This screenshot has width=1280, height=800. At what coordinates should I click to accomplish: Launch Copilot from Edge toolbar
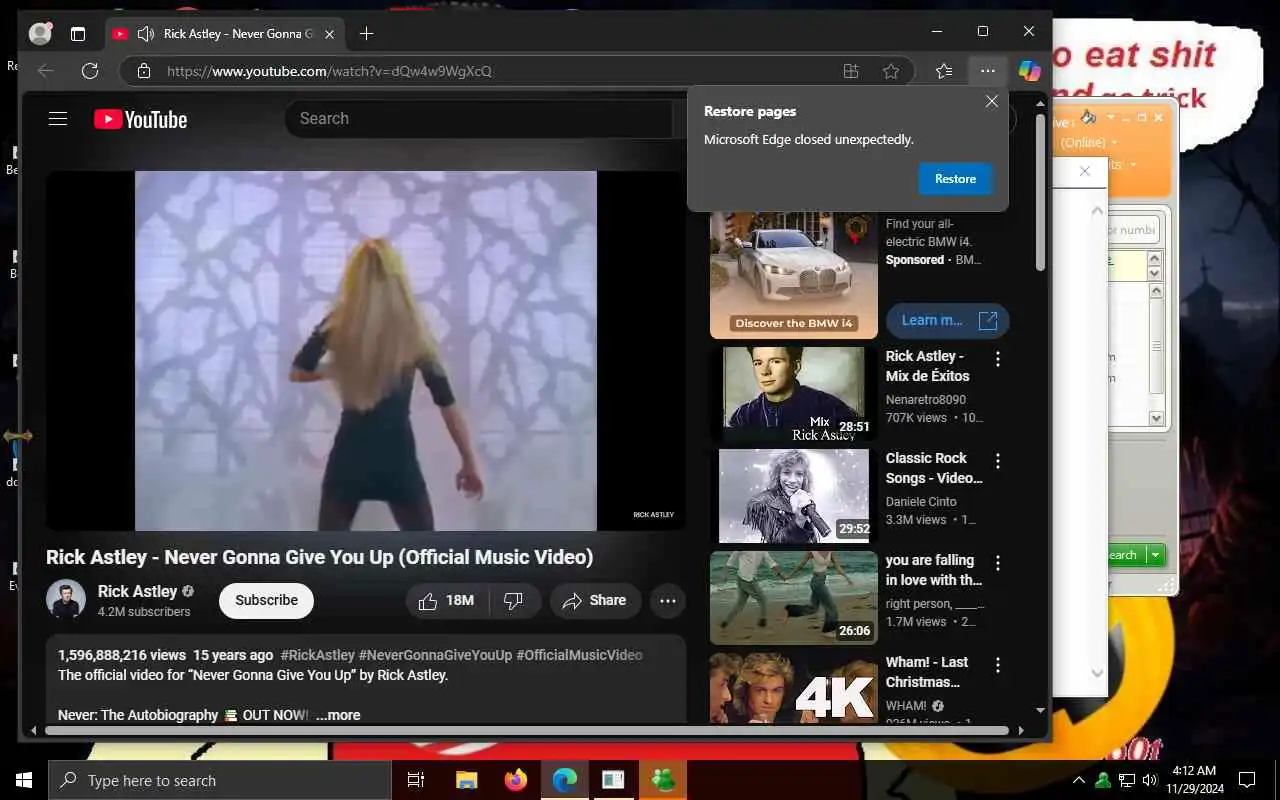pyautogui.click(x=1030, y=71)
